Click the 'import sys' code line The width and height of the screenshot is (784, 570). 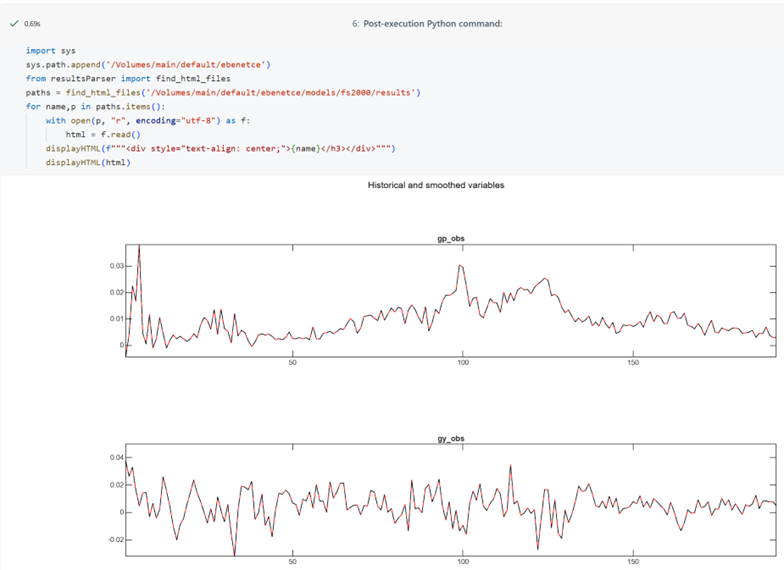coord(50,50)
